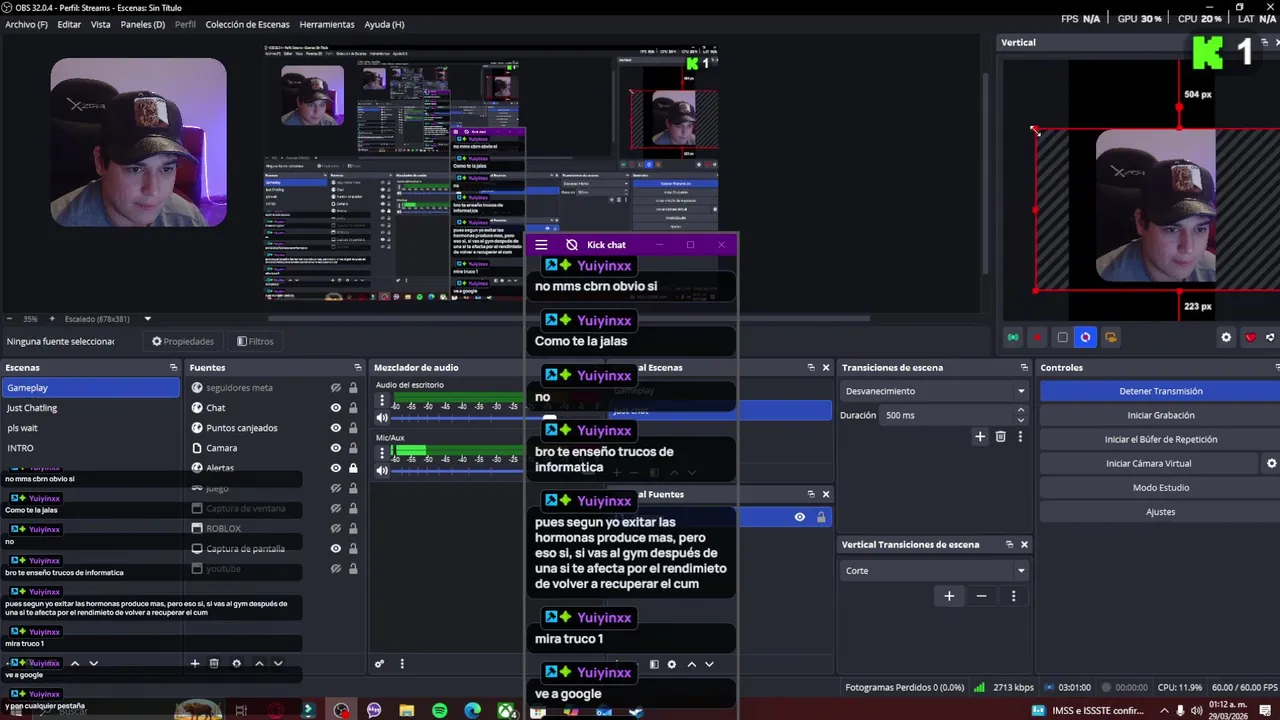Open Colección de Escenas menu
Image resolution: width=1280 pixels, height=720 pixels.
click(247, 24)
